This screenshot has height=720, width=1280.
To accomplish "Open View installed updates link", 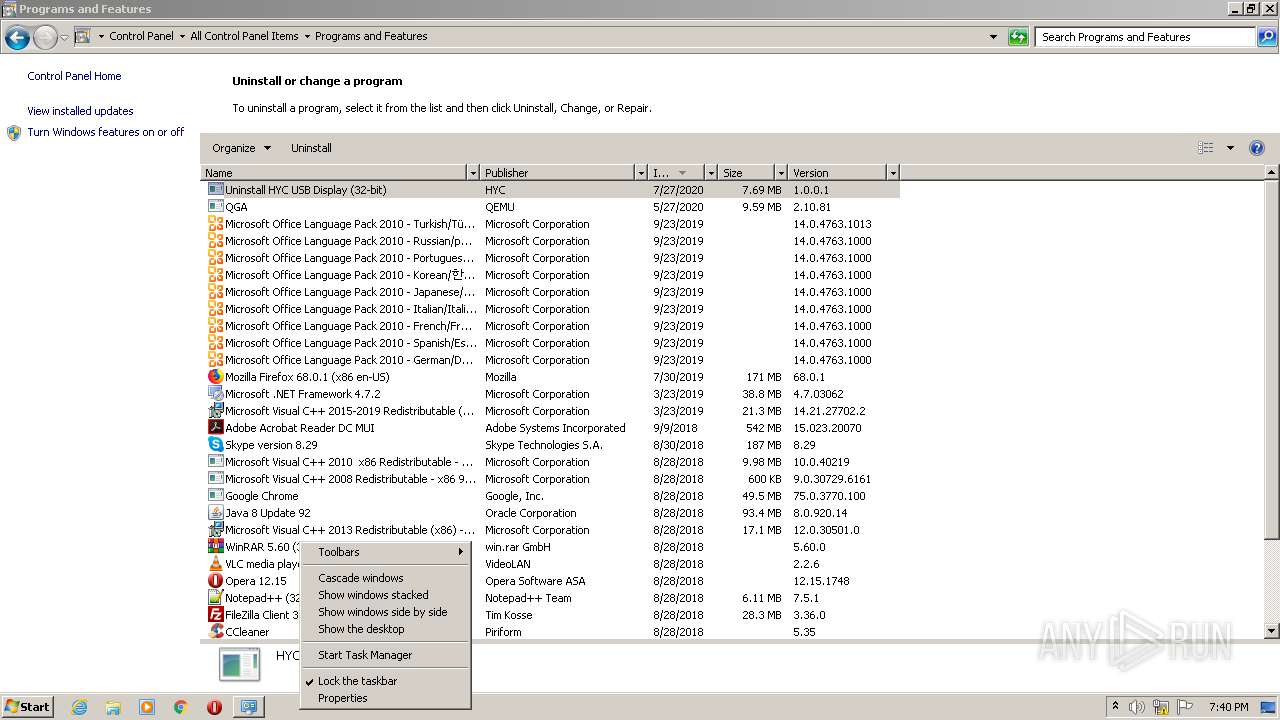I will pyautogui.click(x=80, y=111).
